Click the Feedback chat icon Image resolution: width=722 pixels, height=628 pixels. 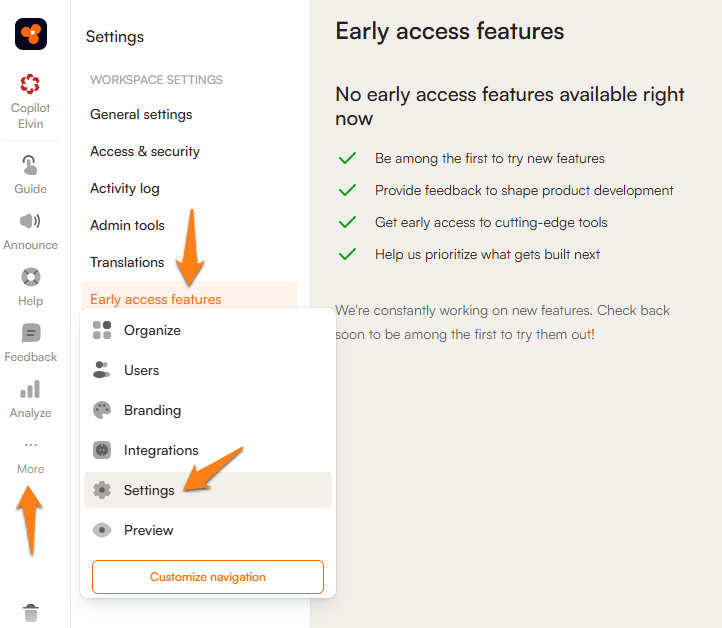31,333
